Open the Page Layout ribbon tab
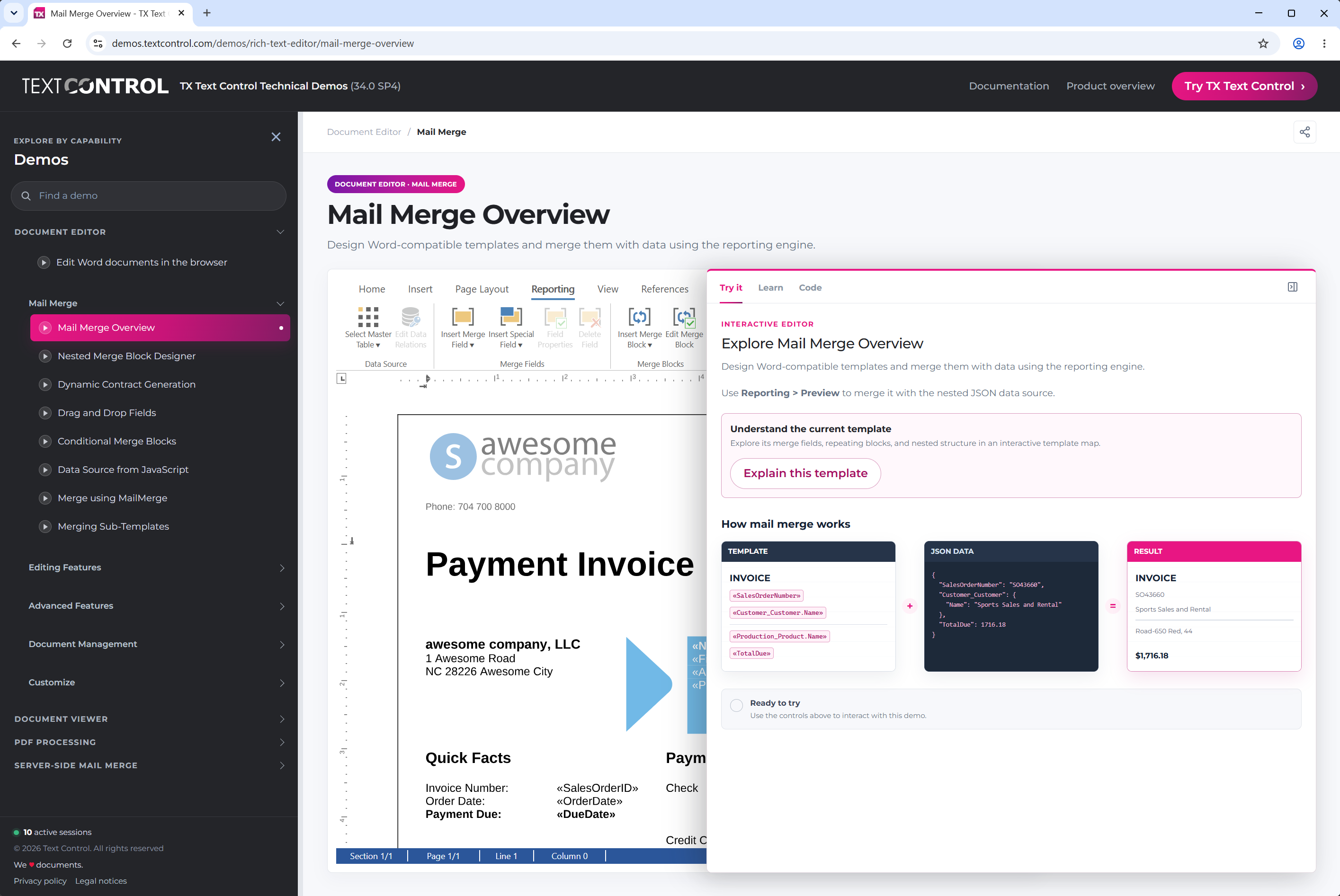1340x896 pixels. pyautogui.click(x=482, y=289)
